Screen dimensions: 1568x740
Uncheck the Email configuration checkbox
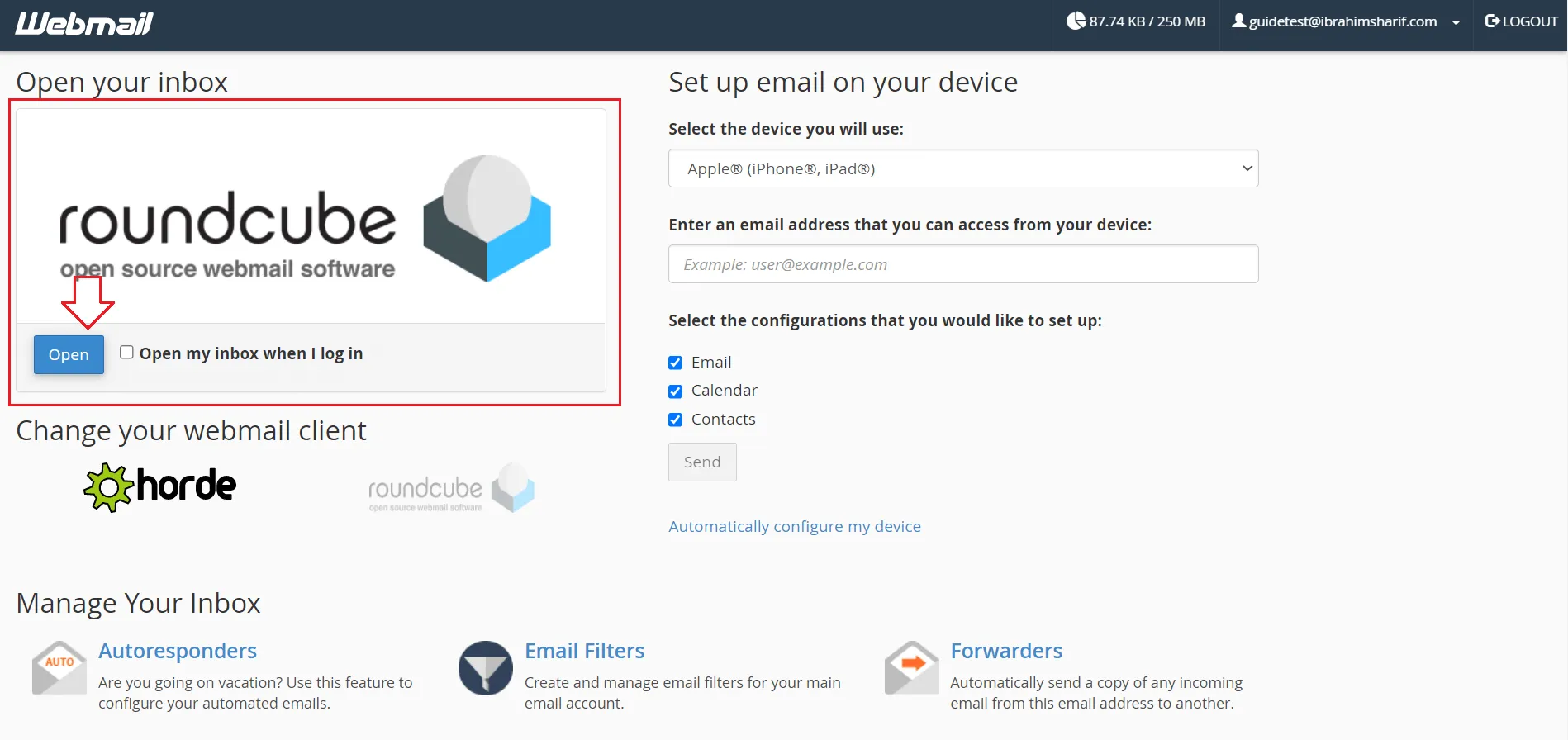[x=675, y=363]
